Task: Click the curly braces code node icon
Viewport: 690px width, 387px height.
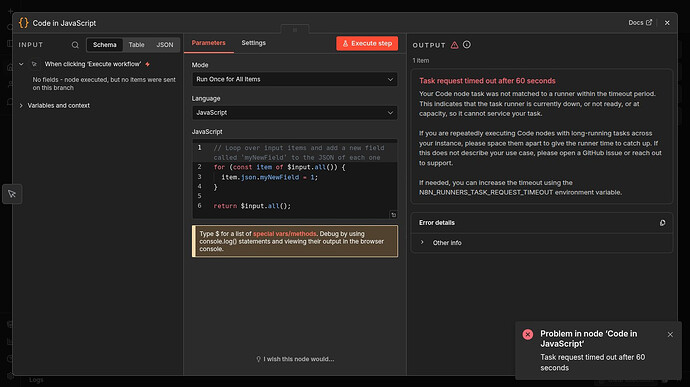Action: click(x=24, y=23)
